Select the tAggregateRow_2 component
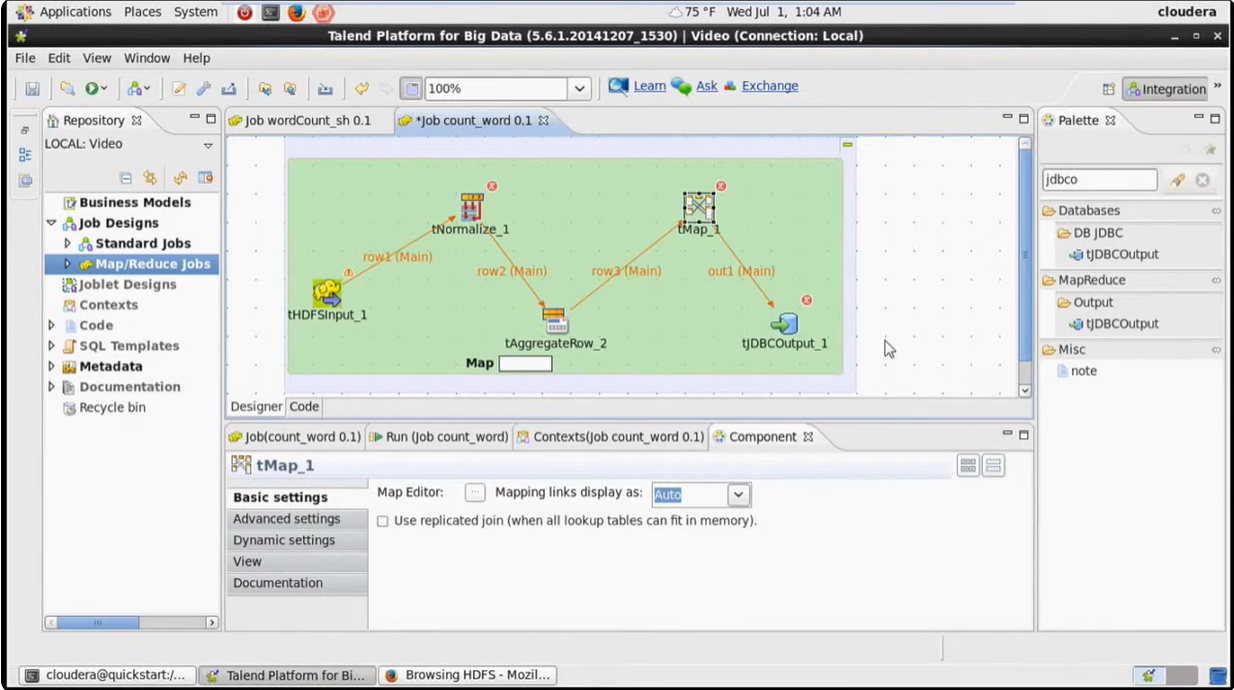Screen dimensions: 1234x690 pos(555,321)
